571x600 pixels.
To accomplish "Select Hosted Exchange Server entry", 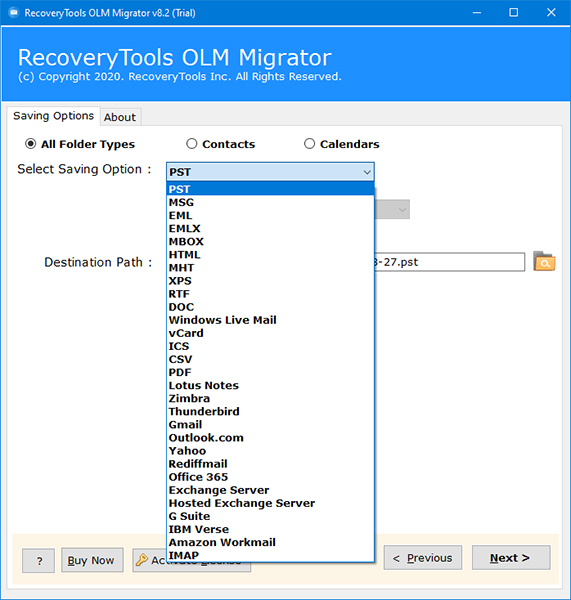I will [x=270, y=503].
